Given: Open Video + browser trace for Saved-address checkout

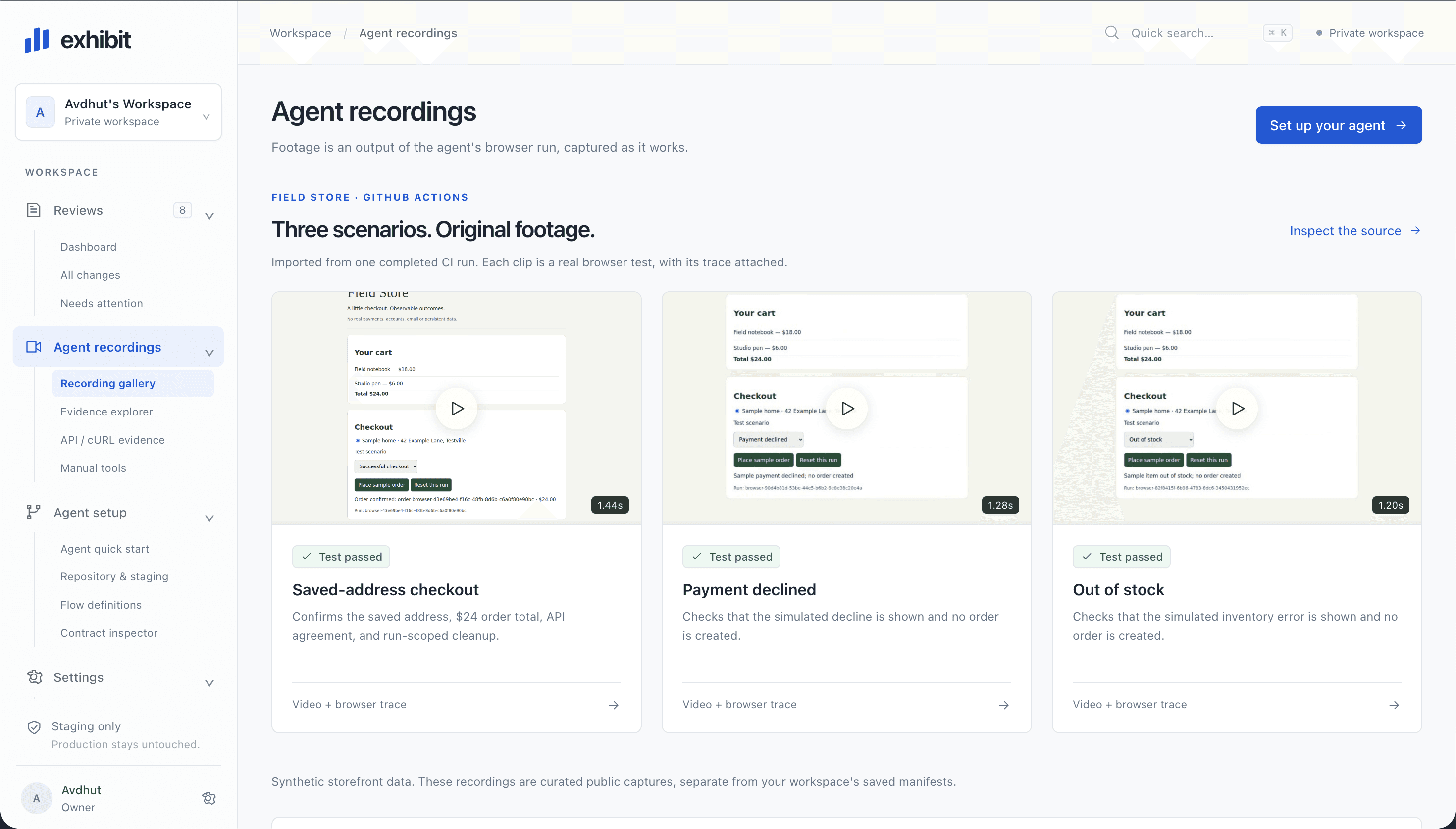Looking at the screenshot, I should (x=457, y=705).
